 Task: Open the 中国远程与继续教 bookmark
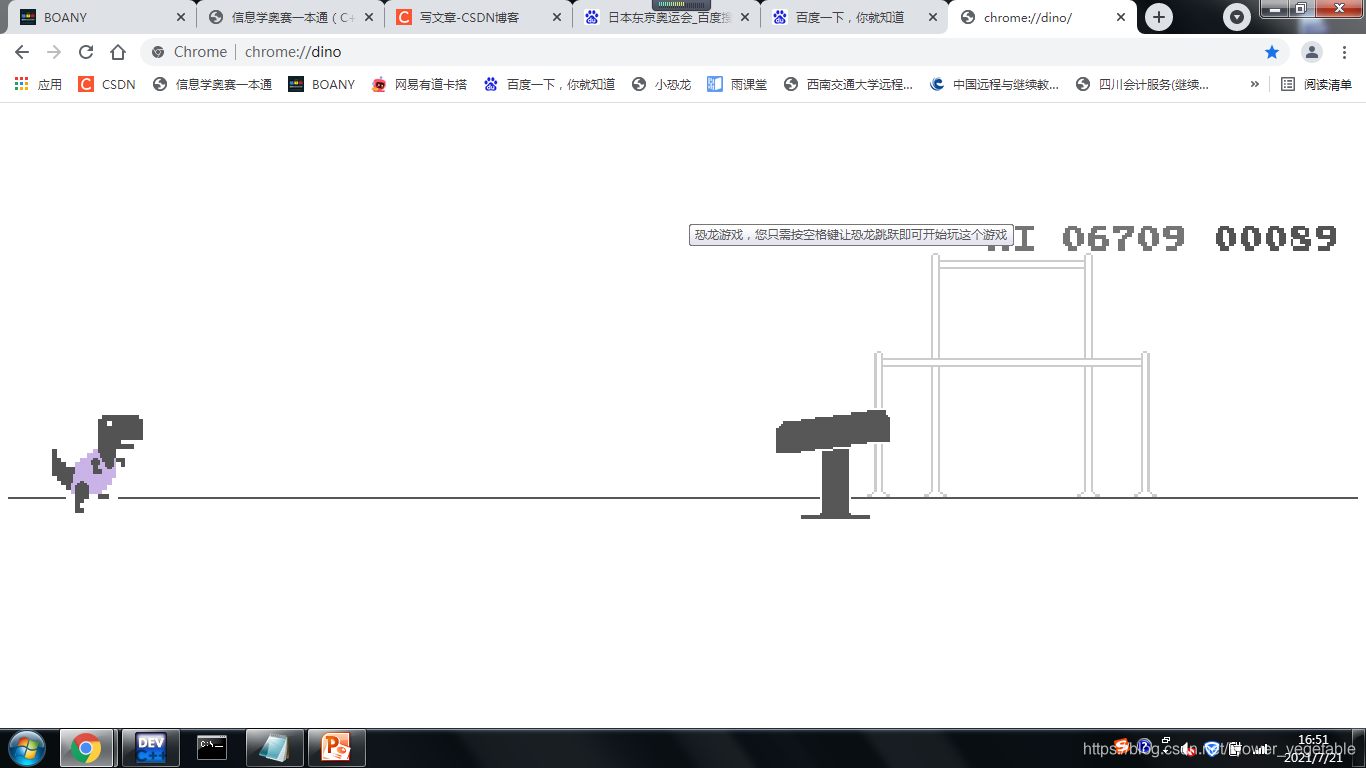click(x=994, y=84)
